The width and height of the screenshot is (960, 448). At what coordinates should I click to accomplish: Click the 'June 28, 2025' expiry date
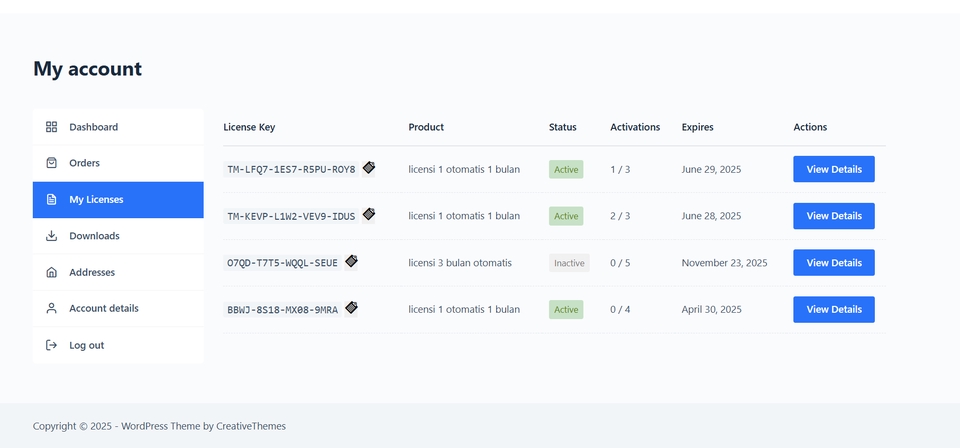(x=711, y=216)
